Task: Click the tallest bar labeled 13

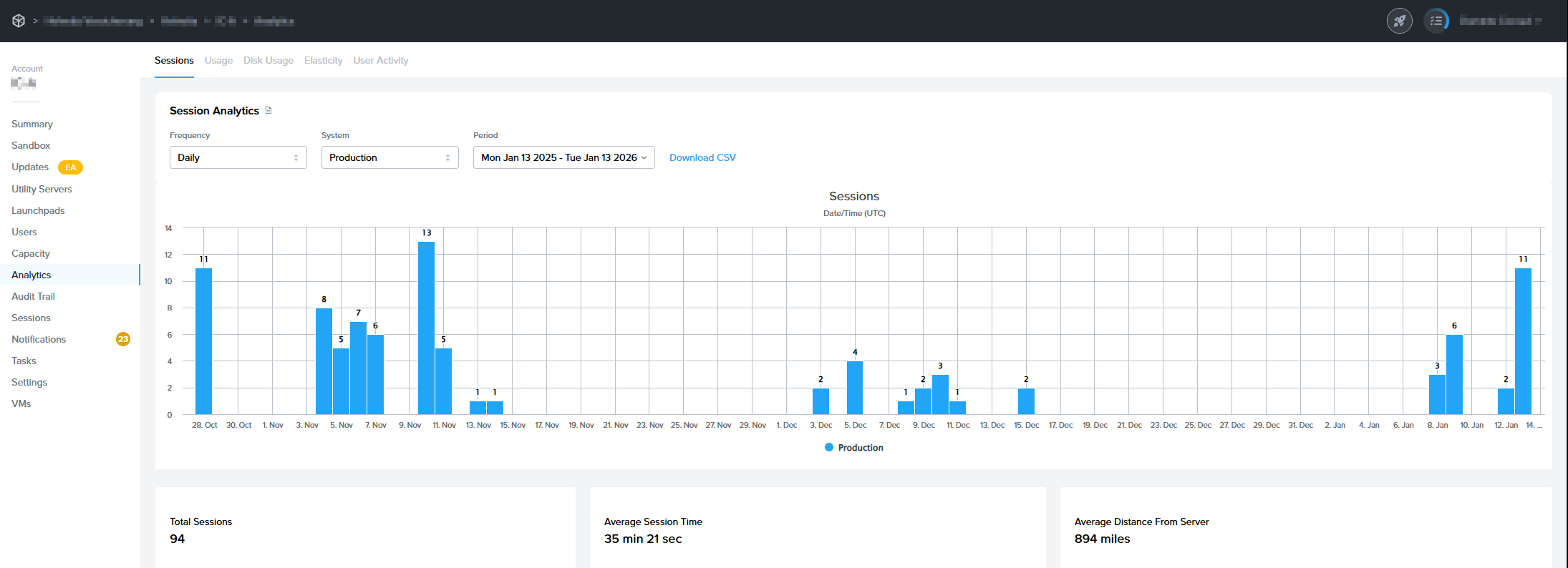Action: point(426,328)
